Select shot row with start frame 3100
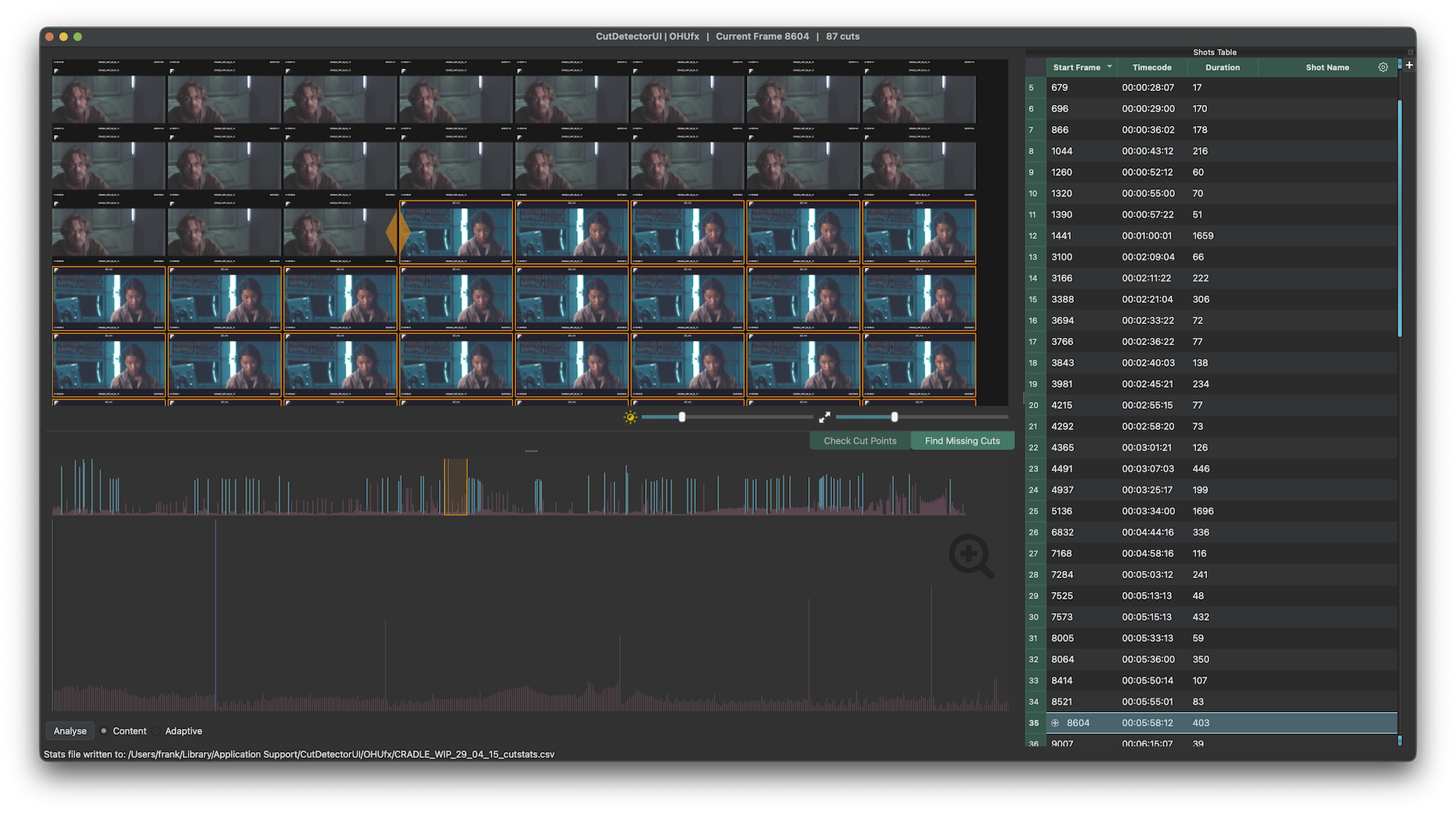Image resolution: width=1456 pixels, height=814 pixels. point(1211,257)
